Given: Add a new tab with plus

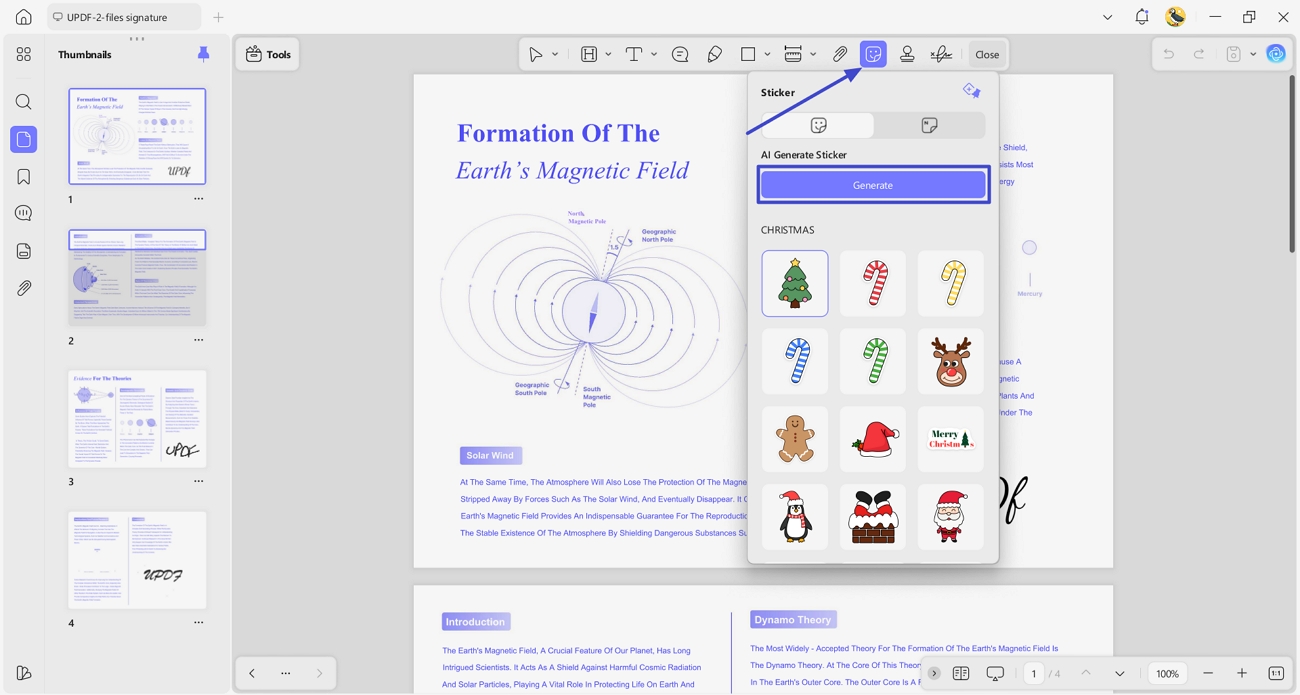Looking at the screenshot, I should (218, 17).
